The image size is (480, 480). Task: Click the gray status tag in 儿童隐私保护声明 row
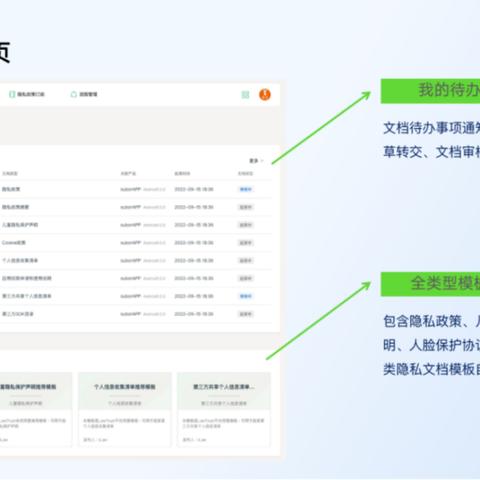click(246, 225)
